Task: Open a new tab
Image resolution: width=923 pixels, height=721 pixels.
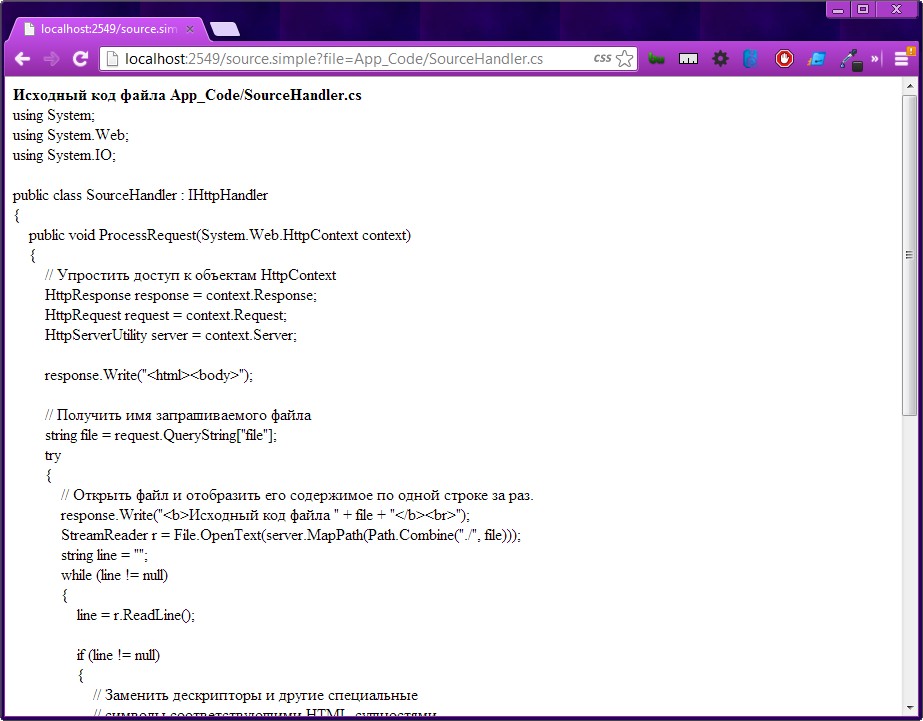Action: pyautogui.click(x=225, y=29)
